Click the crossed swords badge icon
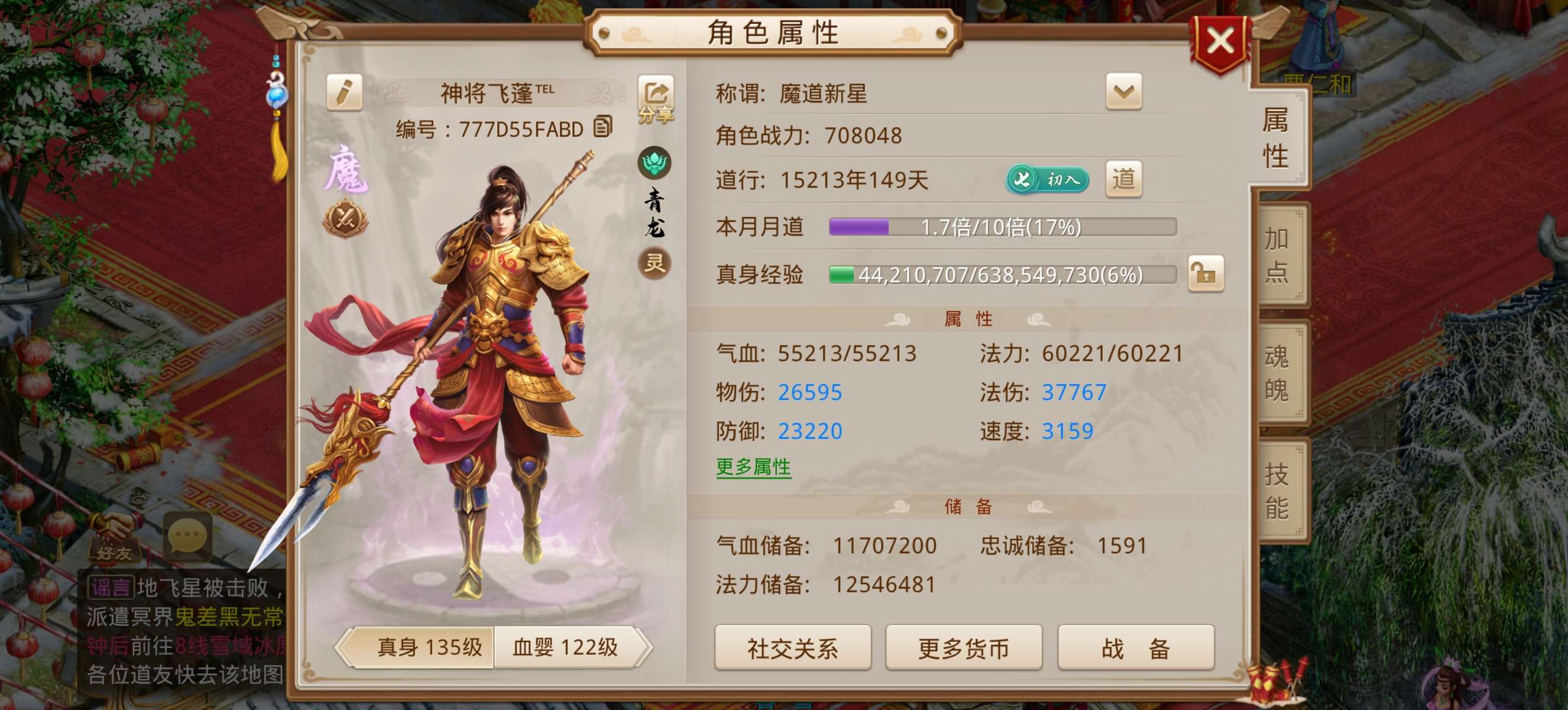 click(346, 219)
